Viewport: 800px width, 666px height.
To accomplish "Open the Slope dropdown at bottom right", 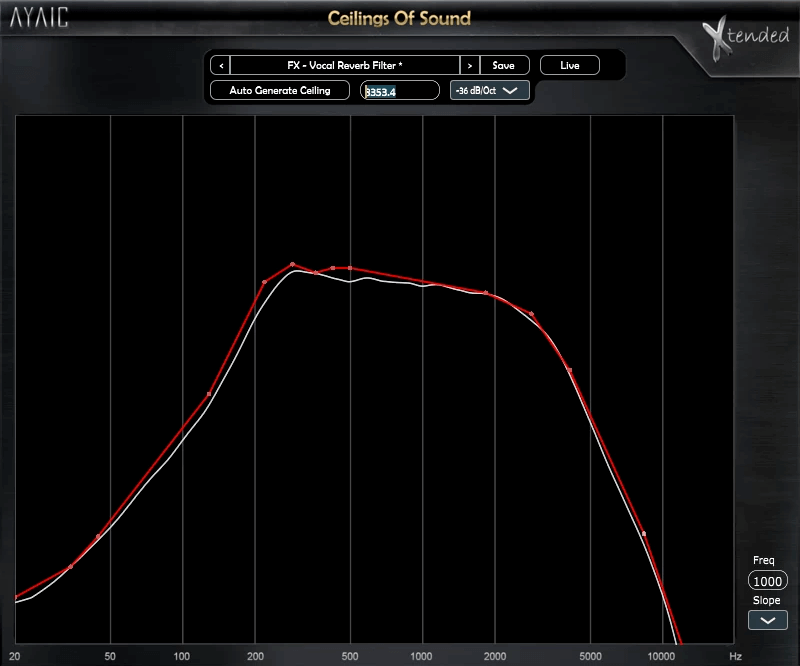I will pos(767,621).
